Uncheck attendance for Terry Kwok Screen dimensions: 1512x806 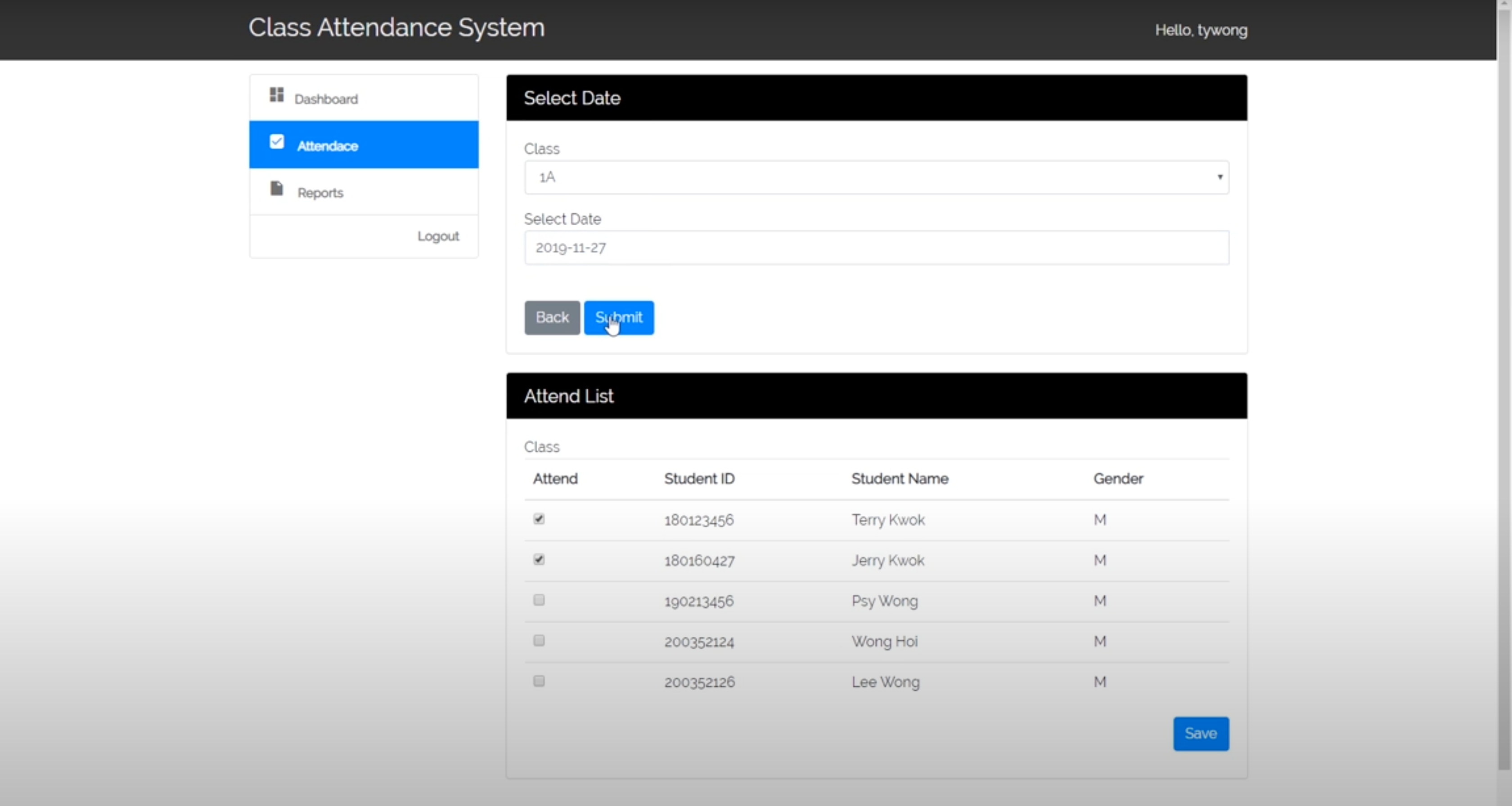pos(539,519)
